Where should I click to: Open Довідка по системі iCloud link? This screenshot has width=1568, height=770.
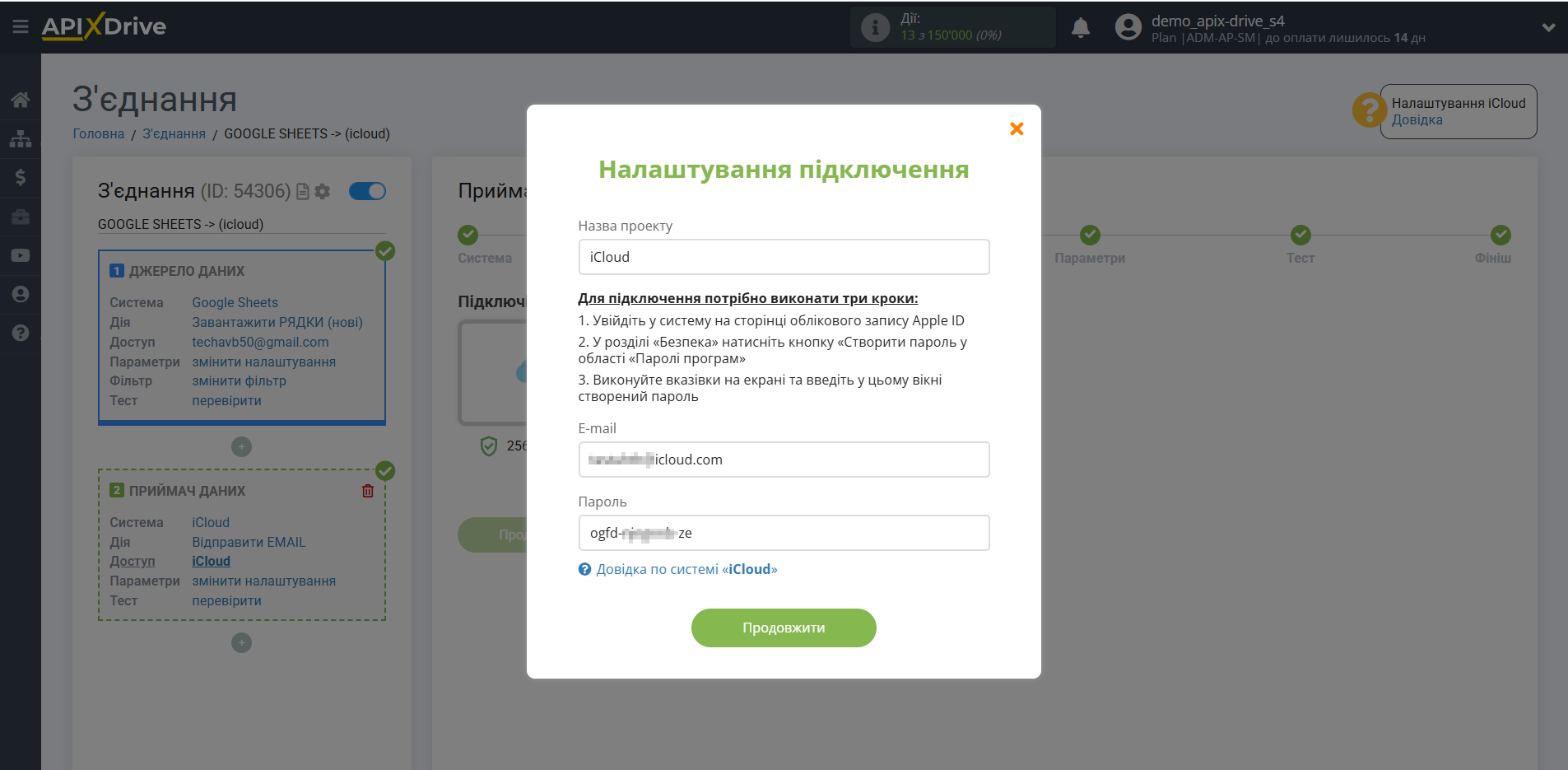[686, 569]
